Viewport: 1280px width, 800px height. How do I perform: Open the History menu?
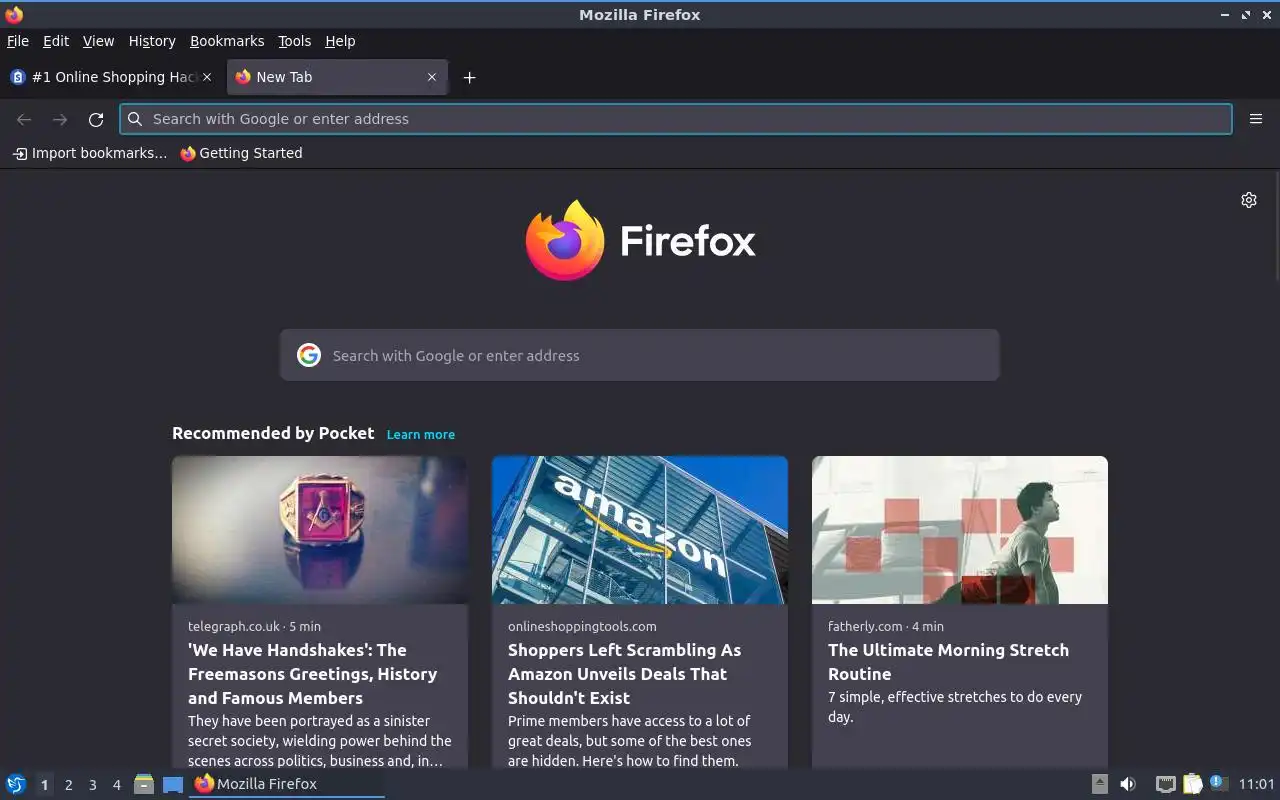click(x=152, y=41)
